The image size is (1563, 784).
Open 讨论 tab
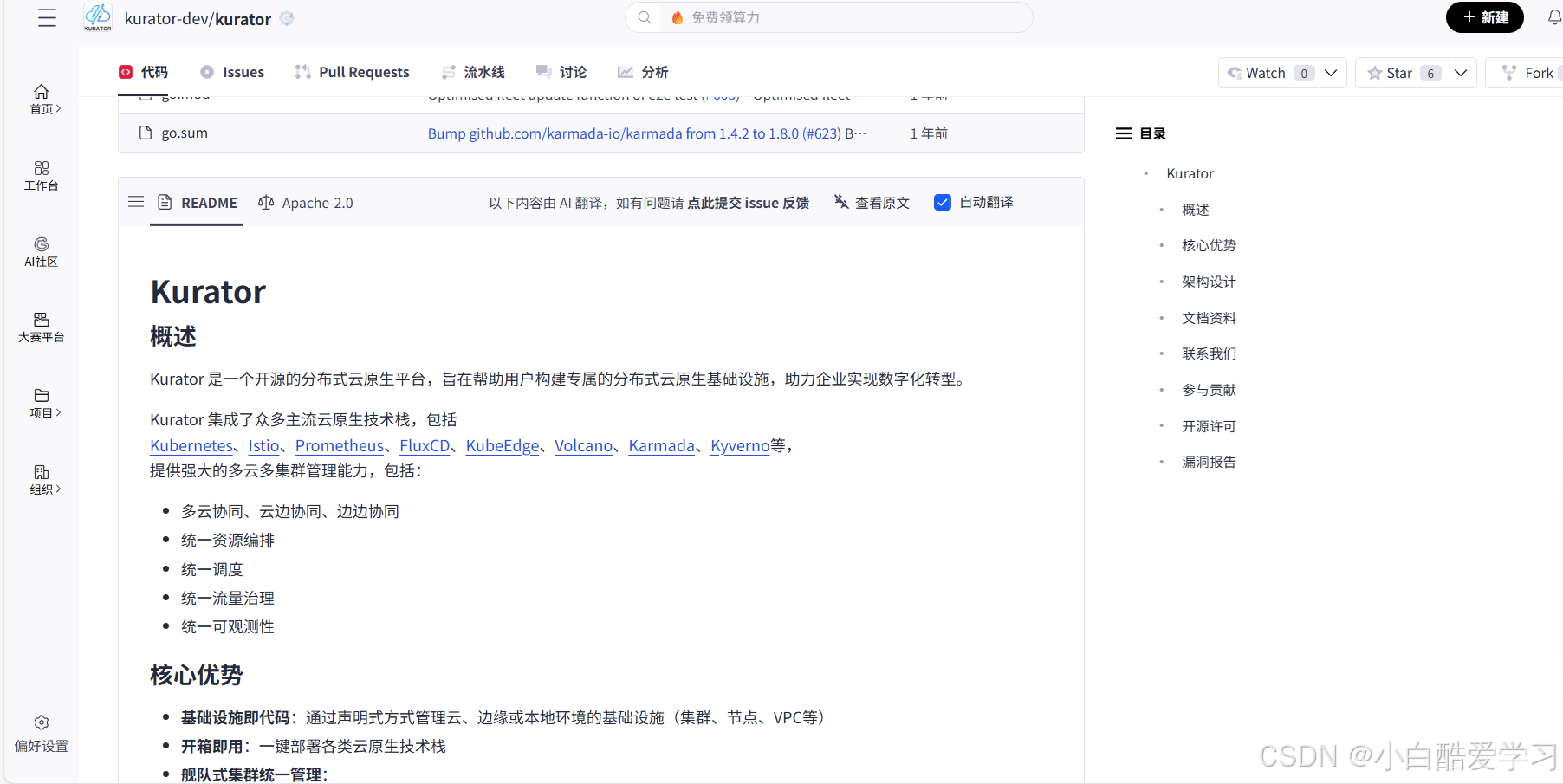pyautogui.click(x=561, y=72)
